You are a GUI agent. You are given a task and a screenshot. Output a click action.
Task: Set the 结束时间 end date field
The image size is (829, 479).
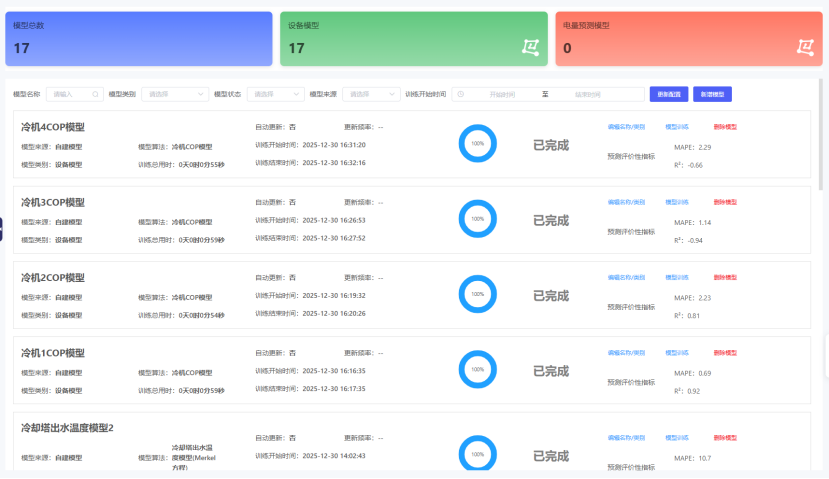tap(587, 95)
